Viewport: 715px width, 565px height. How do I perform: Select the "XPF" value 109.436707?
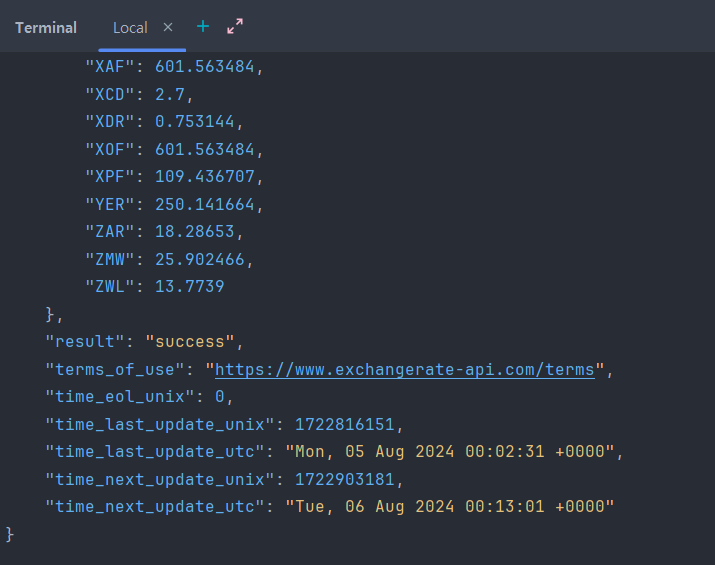(204, 176)
